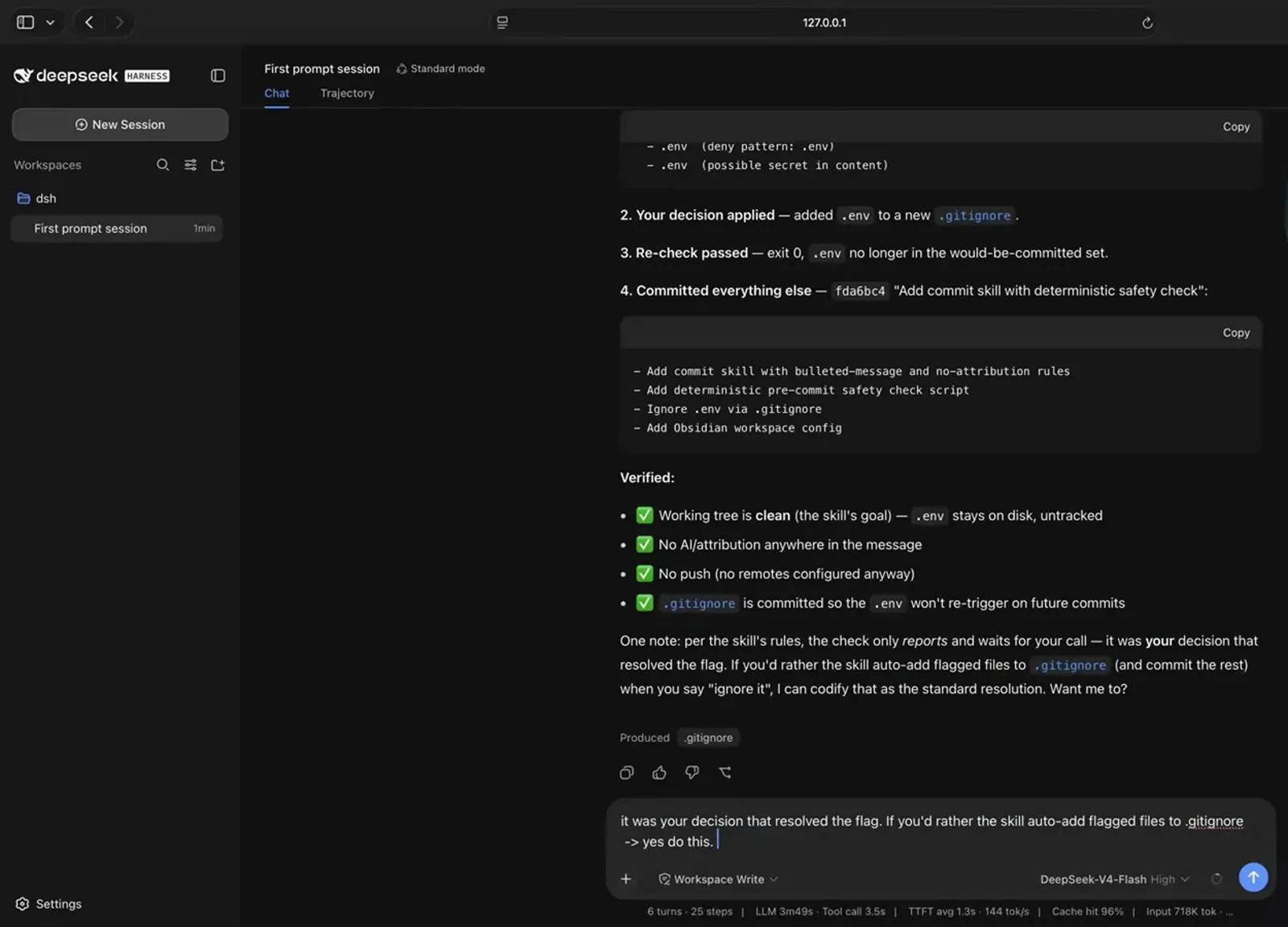This screenshot has height=927, width=1288.
Task: Copy the commit message code block
Action: pos(1236,333)
